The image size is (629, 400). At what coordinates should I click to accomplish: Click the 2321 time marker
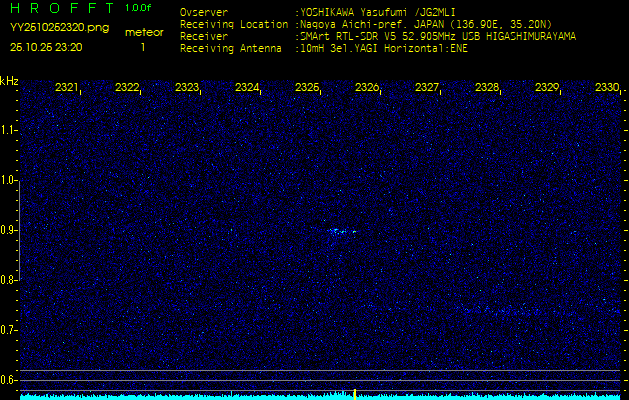[67, 88]
